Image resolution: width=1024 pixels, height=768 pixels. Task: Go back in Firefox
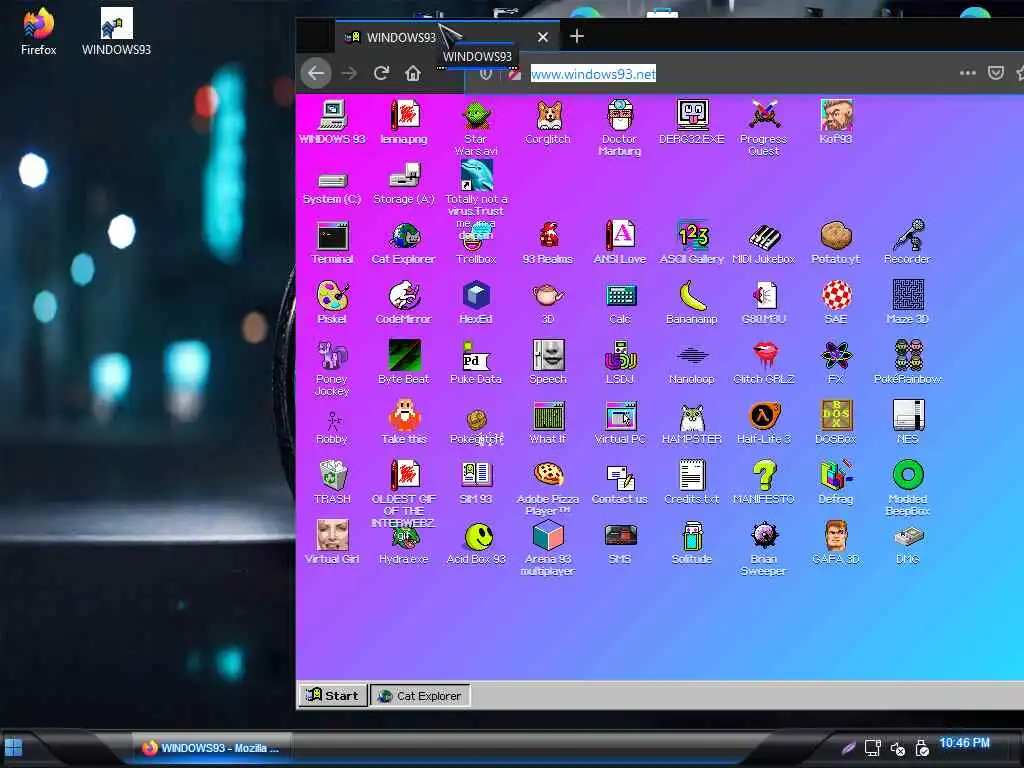(316, 73)
